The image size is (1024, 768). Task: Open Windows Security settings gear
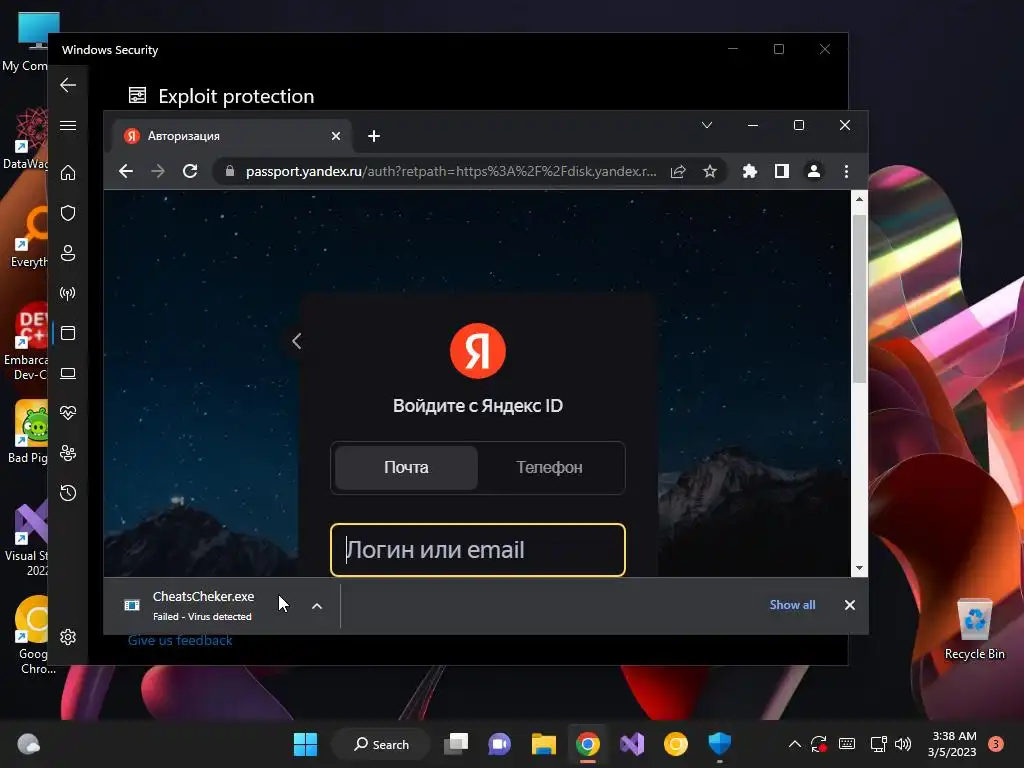click(68, 637)
